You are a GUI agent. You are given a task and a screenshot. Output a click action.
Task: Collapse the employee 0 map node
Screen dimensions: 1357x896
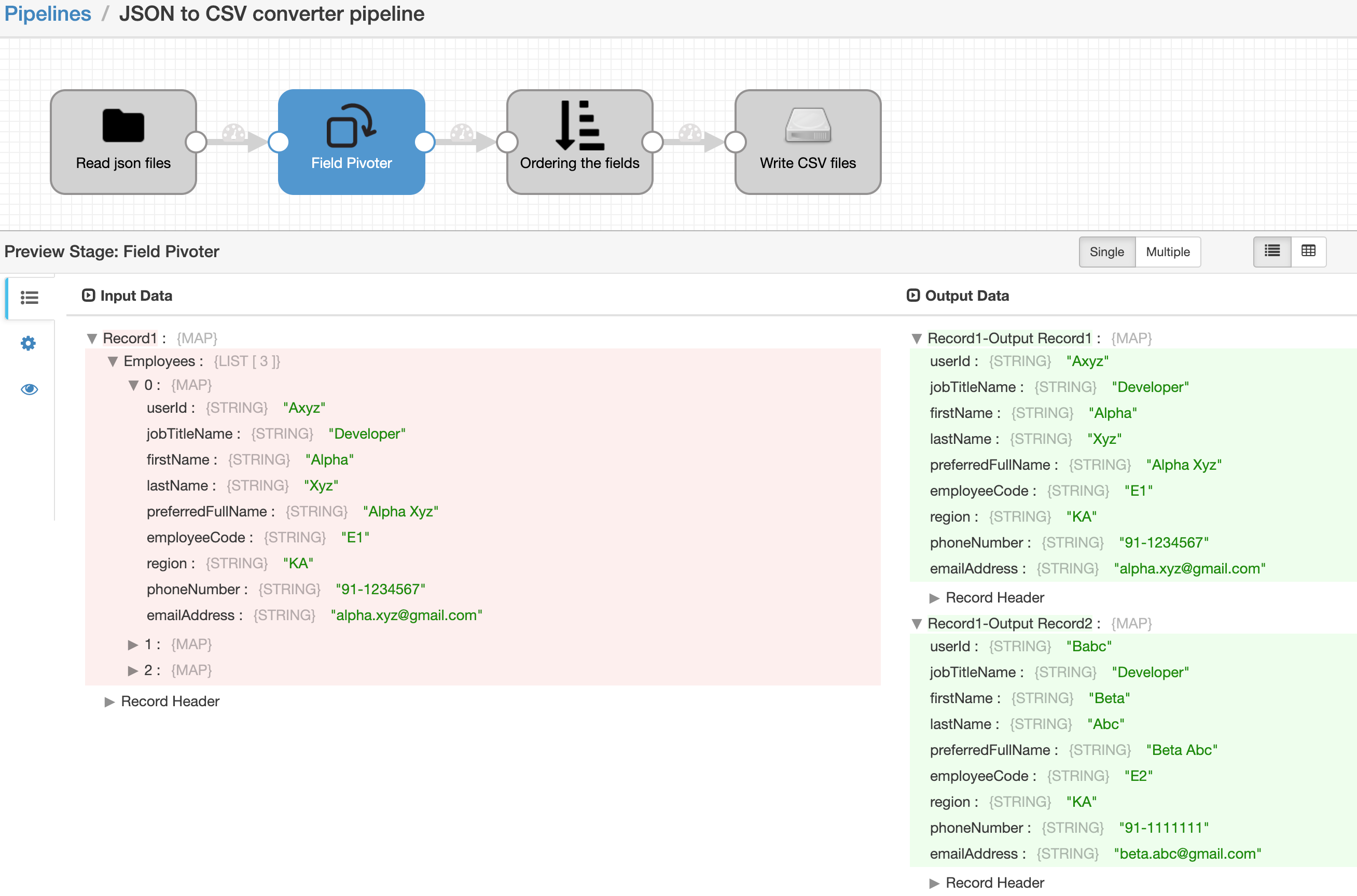point(133,386)
